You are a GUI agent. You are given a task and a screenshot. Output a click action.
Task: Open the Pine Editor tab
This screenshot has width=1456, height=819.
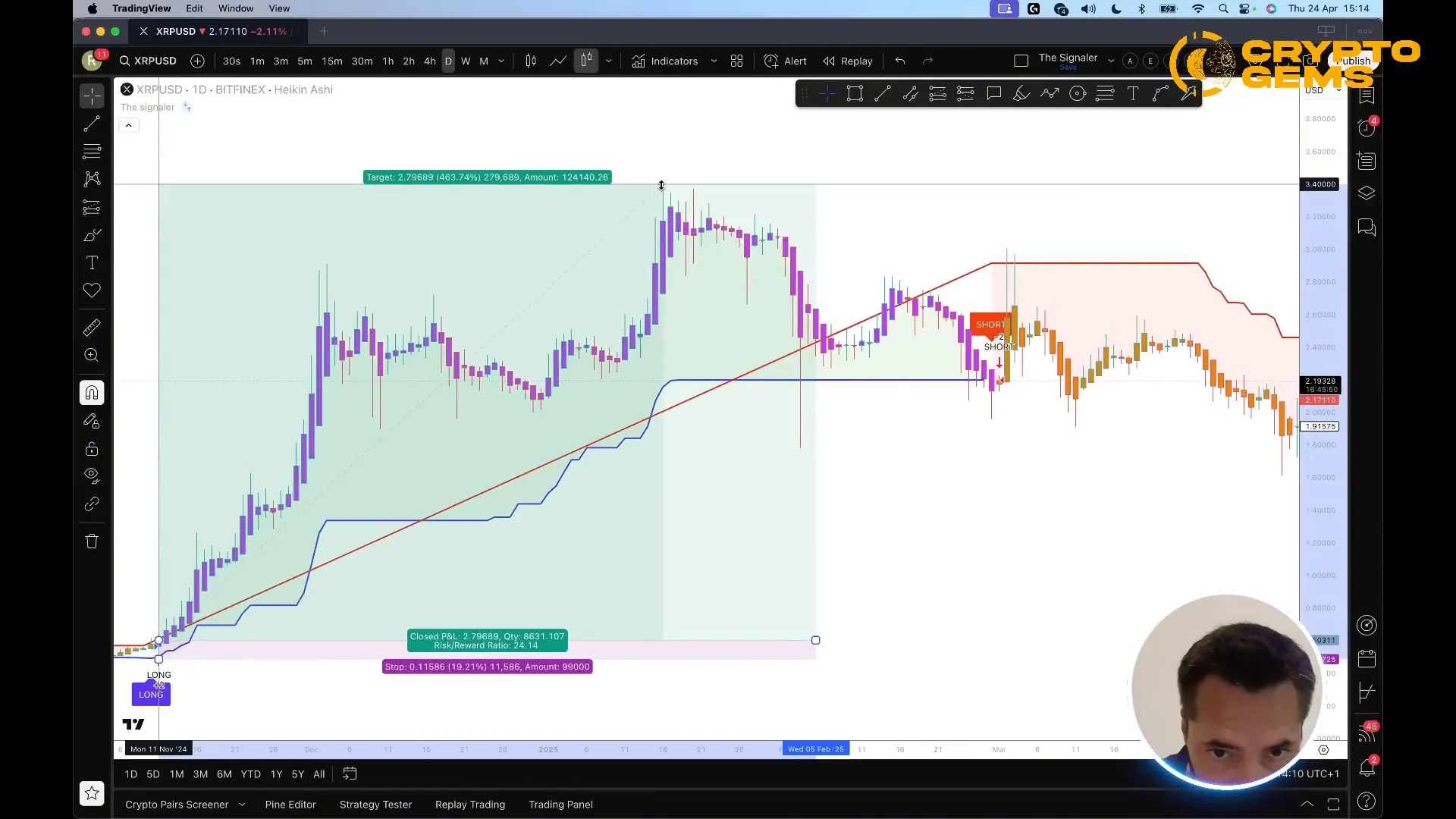(290, 804)
